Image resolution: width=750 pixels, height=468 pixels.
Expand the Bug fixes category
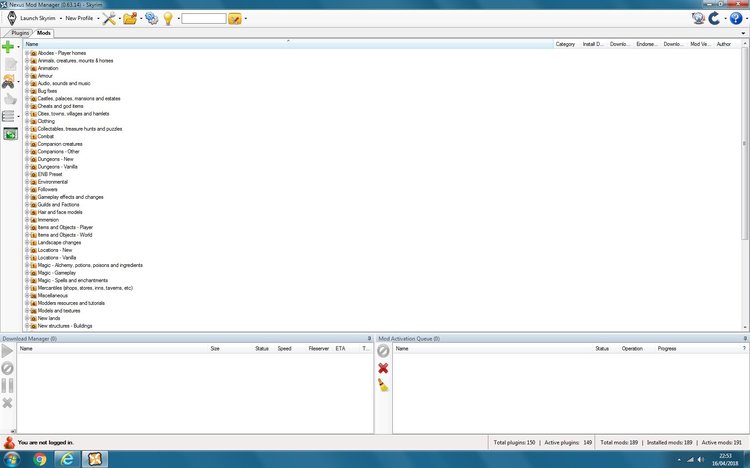pos(27,91)
